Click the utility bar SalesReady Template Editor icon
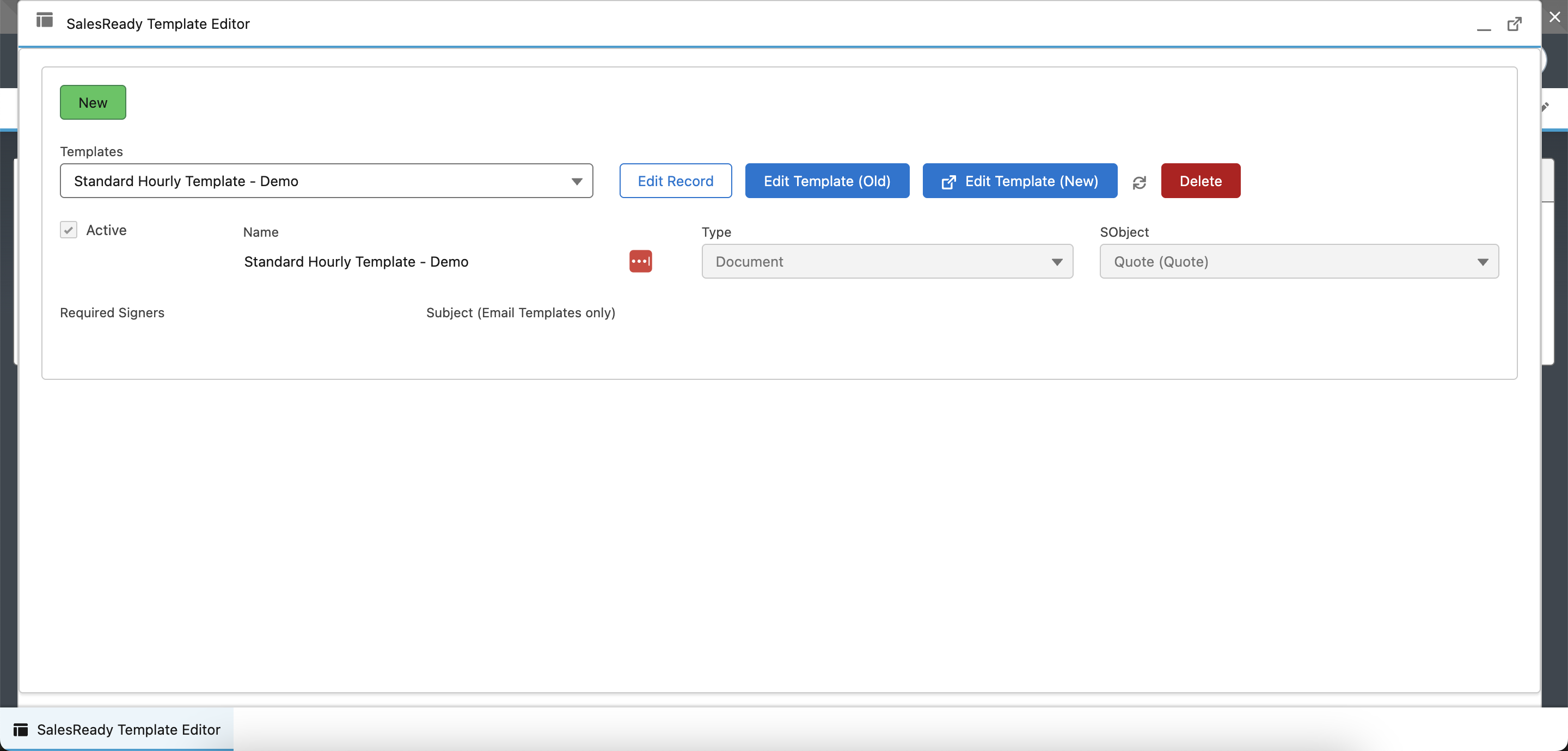The width and height of the screenshot is (1568, 751). (x=21, y=729)
